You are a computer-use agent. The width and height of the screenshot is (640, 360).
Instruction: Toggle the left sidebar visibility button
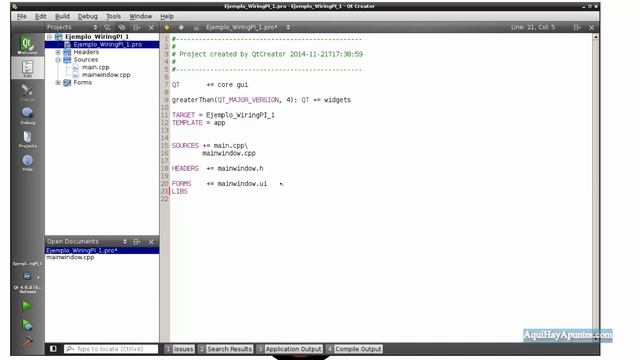[x=53, y=349]
